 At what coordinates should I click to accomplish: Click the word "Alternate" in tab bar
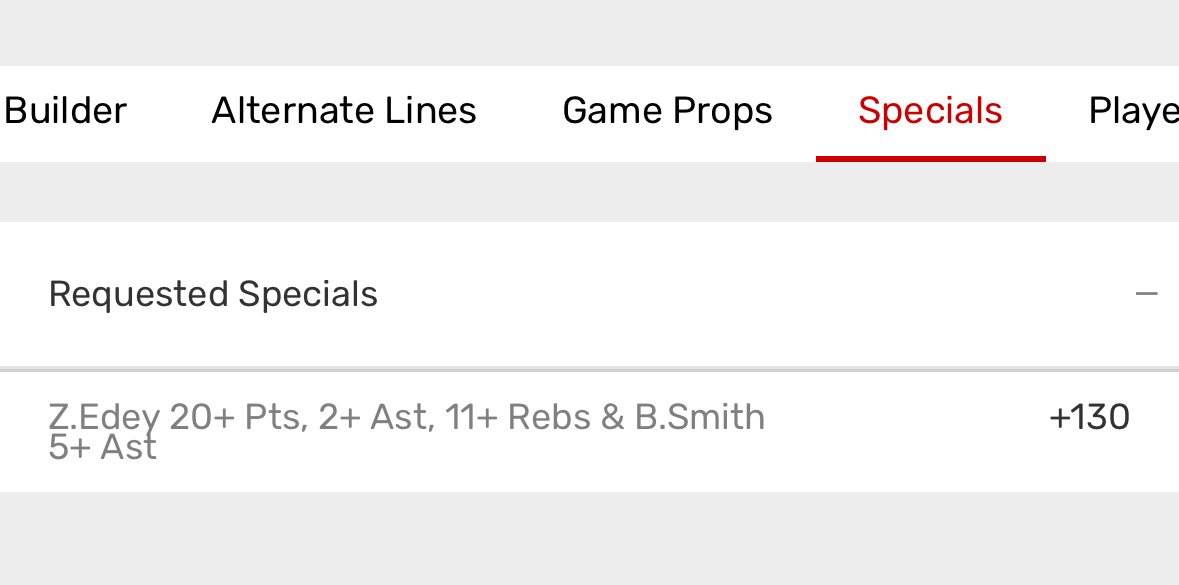point(283,110)
